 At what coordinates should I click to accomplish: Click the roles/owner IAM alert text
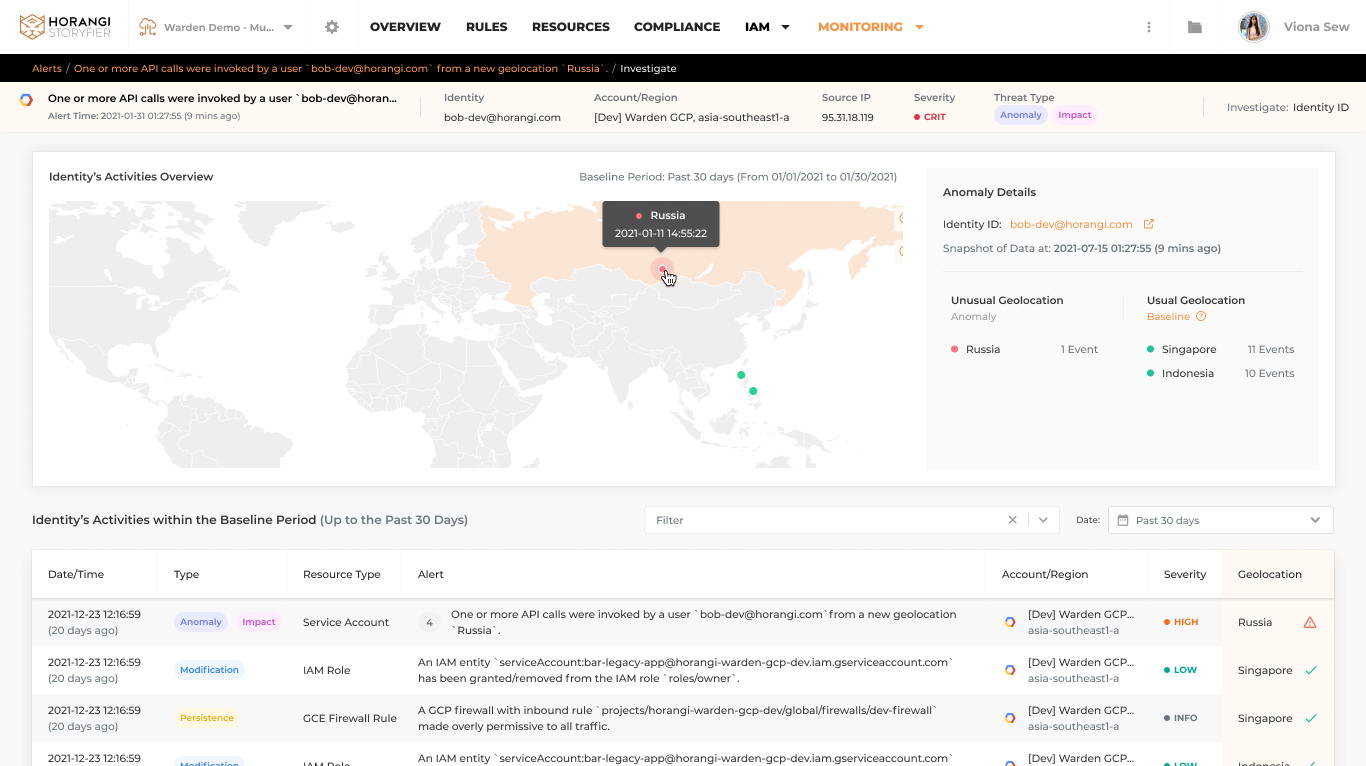(685, 670)
